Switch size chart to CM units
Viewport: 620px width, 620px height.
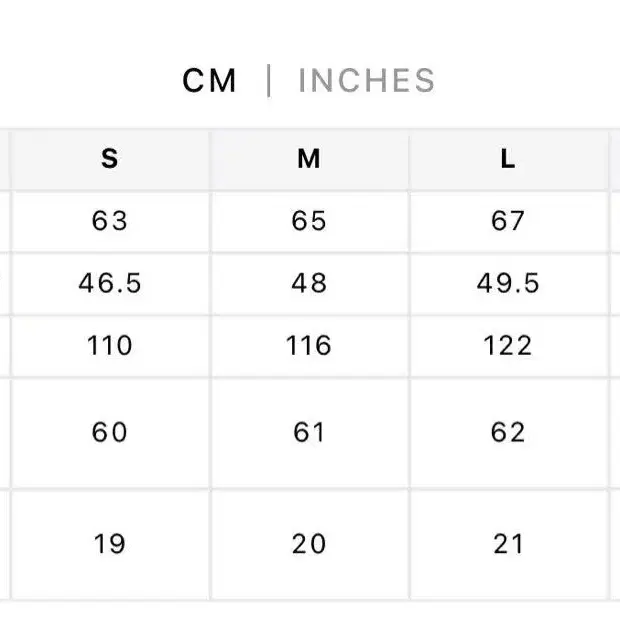click(x=209, y=81)
